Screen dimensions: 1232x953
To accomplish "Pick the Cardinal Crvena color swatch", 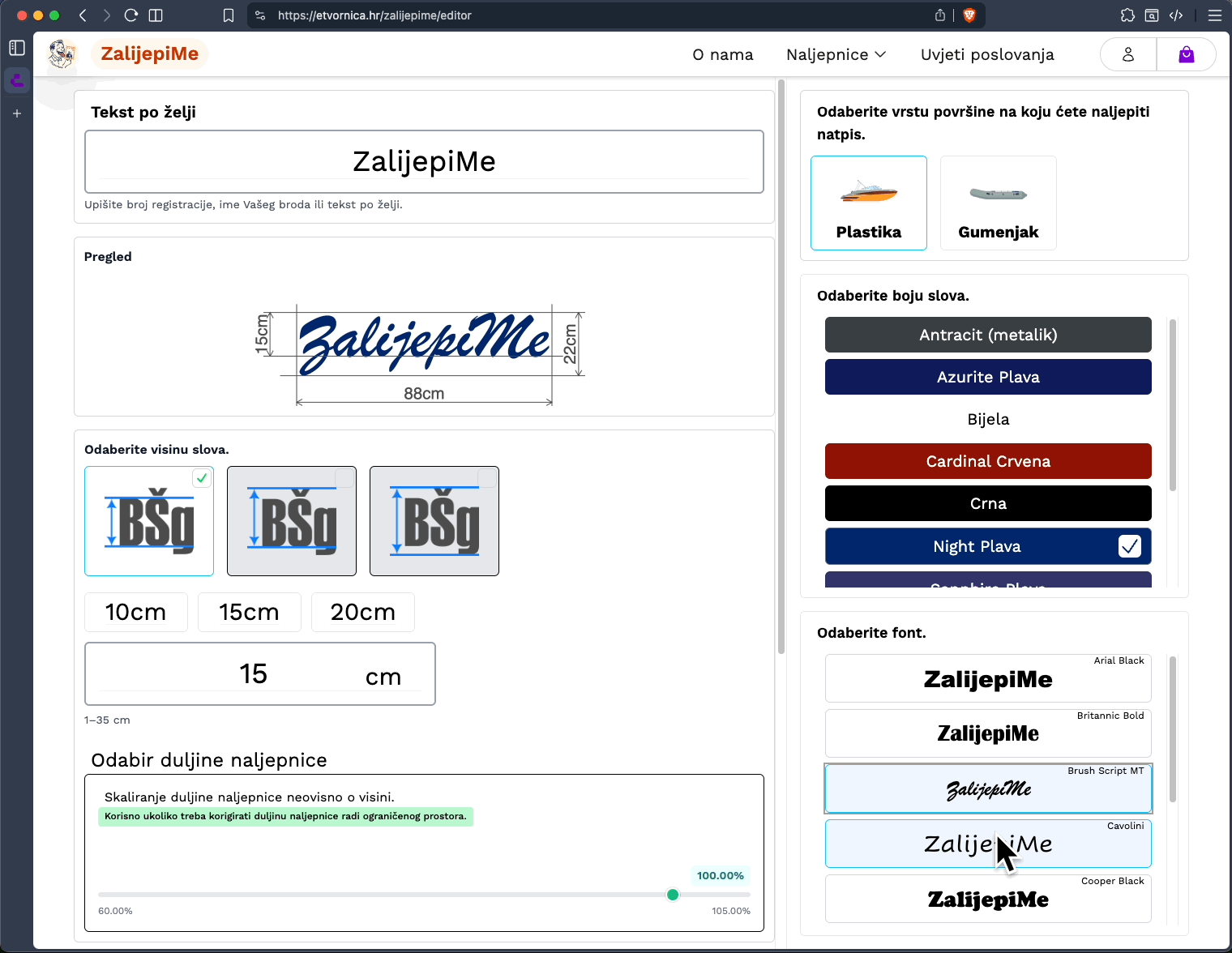I will [987, 461].
